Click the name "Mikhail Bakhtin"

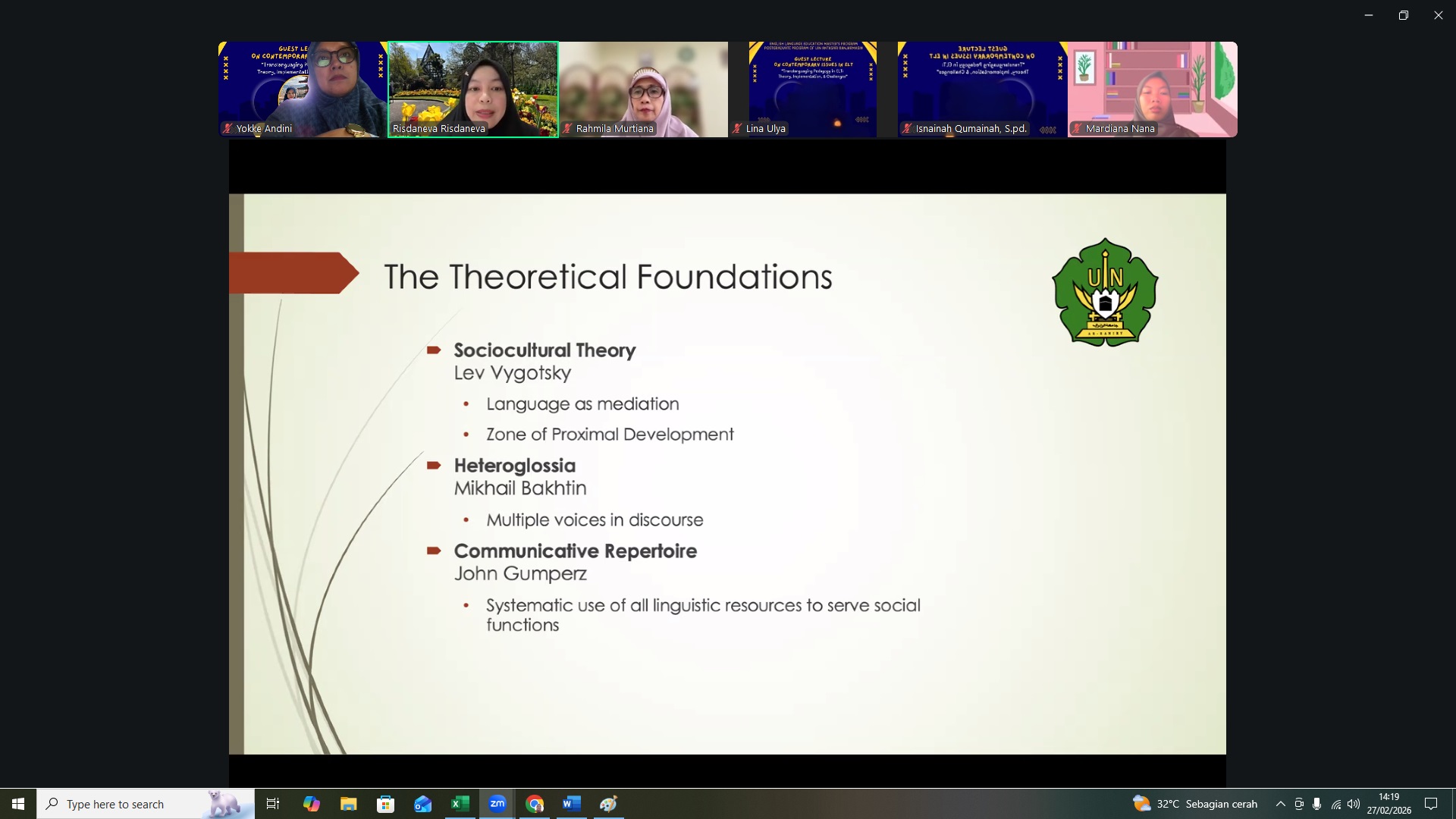(520, 488)
